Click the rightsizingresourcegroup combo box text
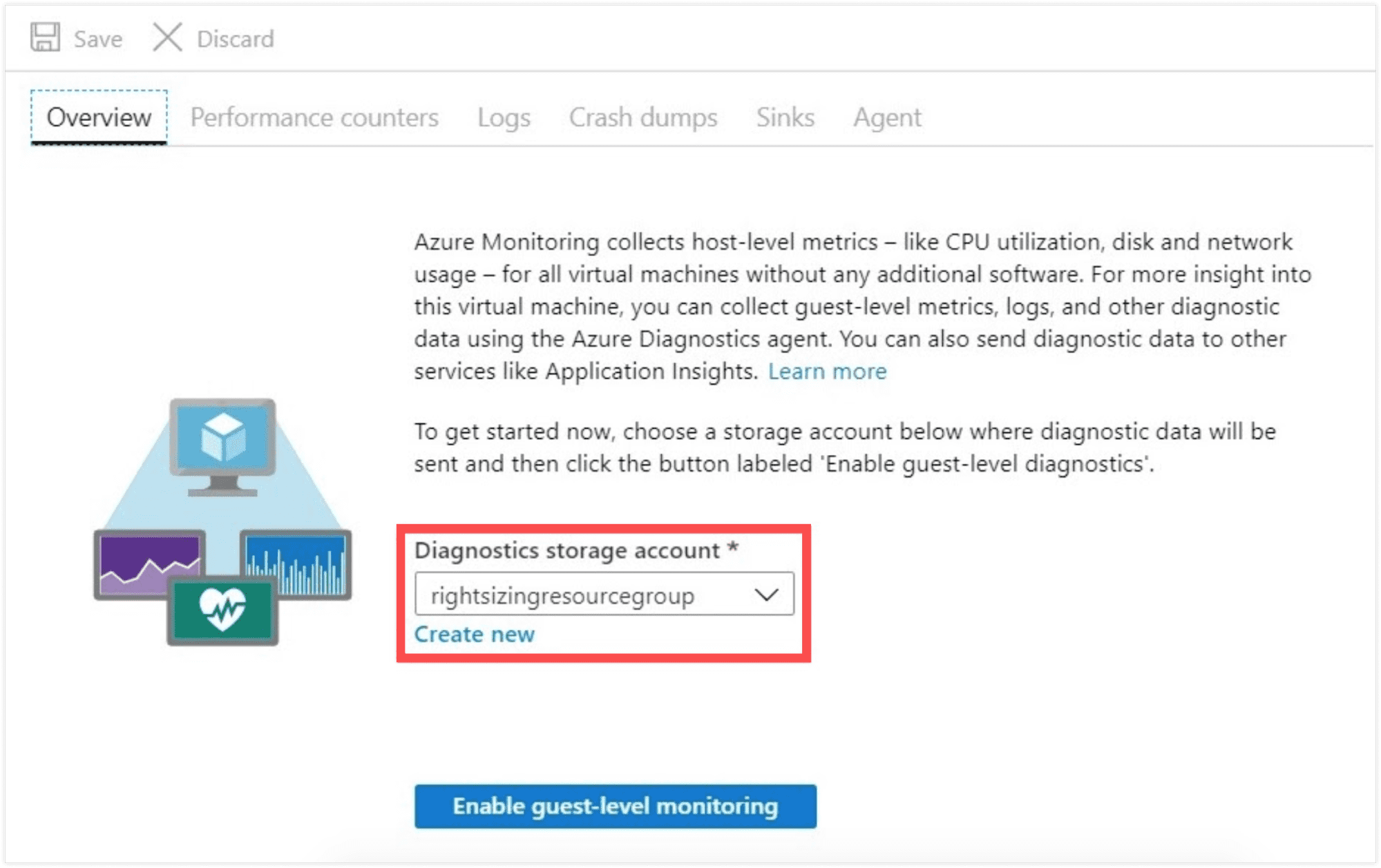The width and height of the screenshot is (1381, 868). (x=562, y=595)
